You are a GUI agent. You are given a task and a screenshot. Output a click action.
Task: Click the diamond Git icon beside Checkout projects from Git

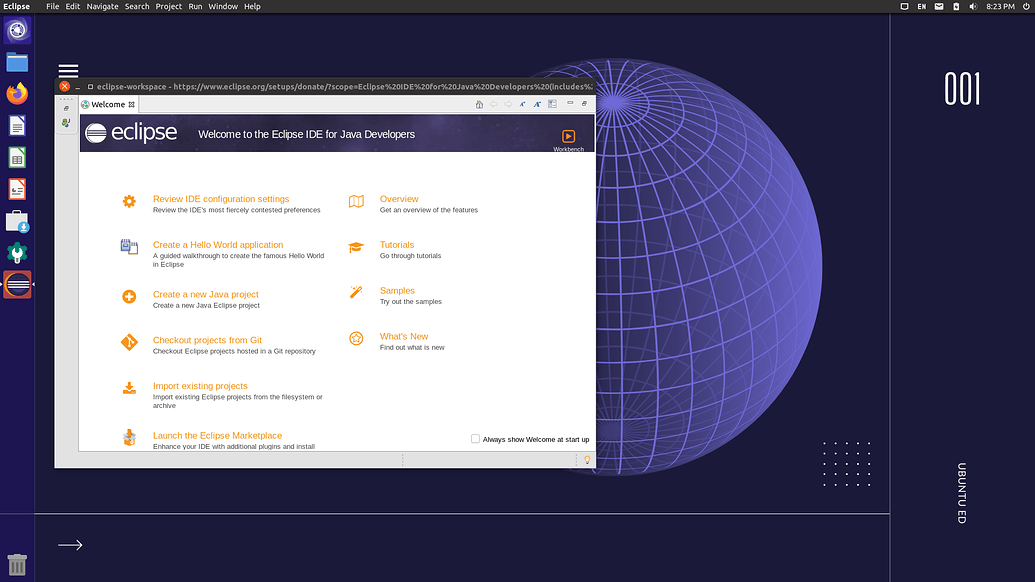(x=129, y=342)
